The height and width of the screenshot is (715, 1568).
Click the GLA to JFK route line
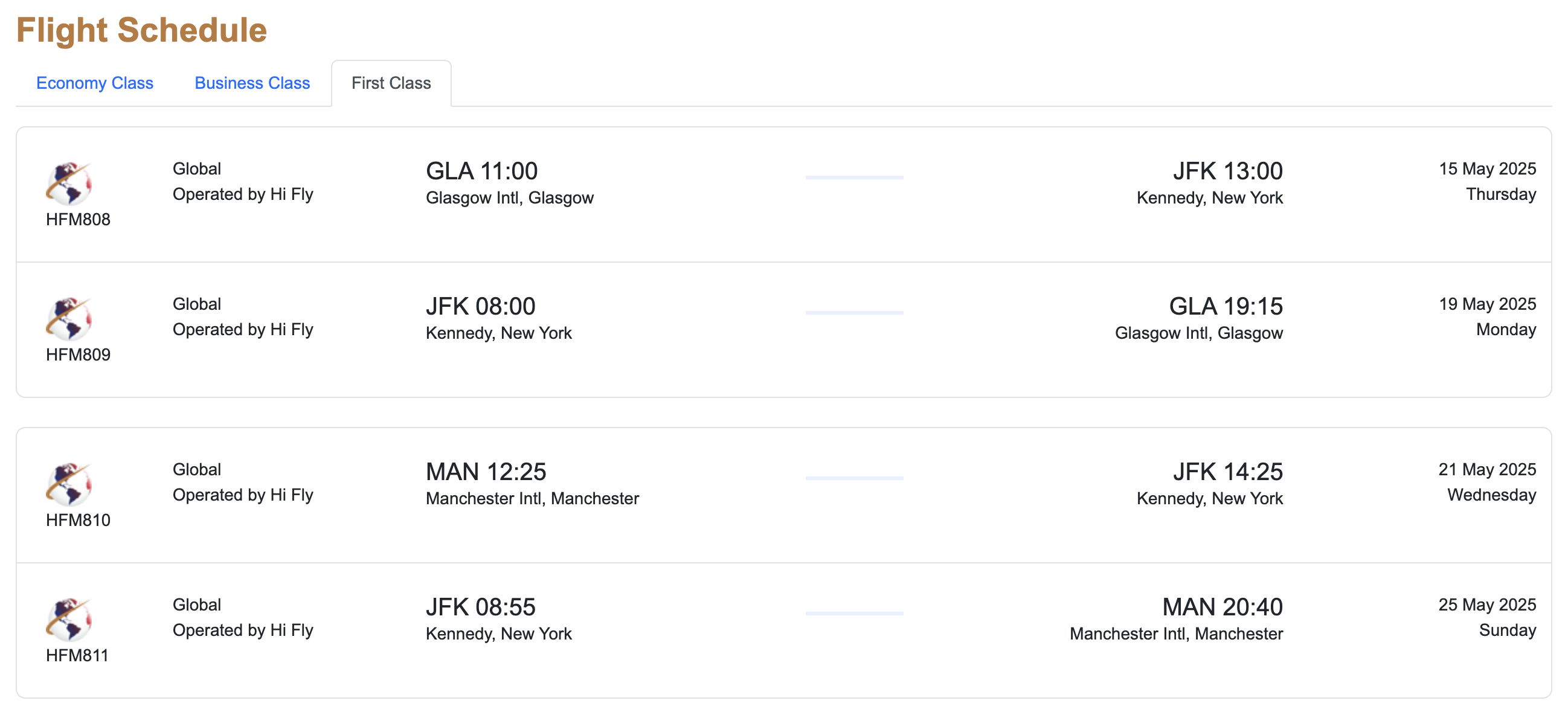[x=854, y=177]
